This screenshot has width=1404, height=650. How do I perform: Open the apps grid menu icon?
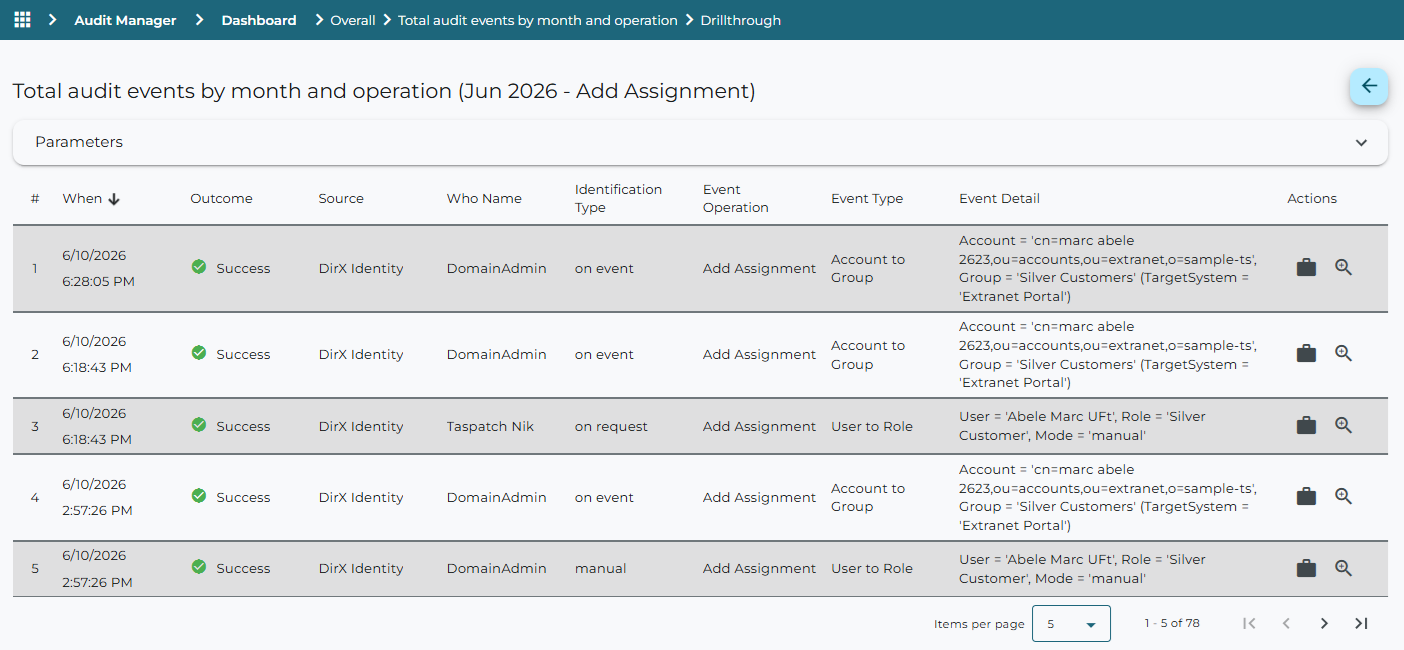22,20
